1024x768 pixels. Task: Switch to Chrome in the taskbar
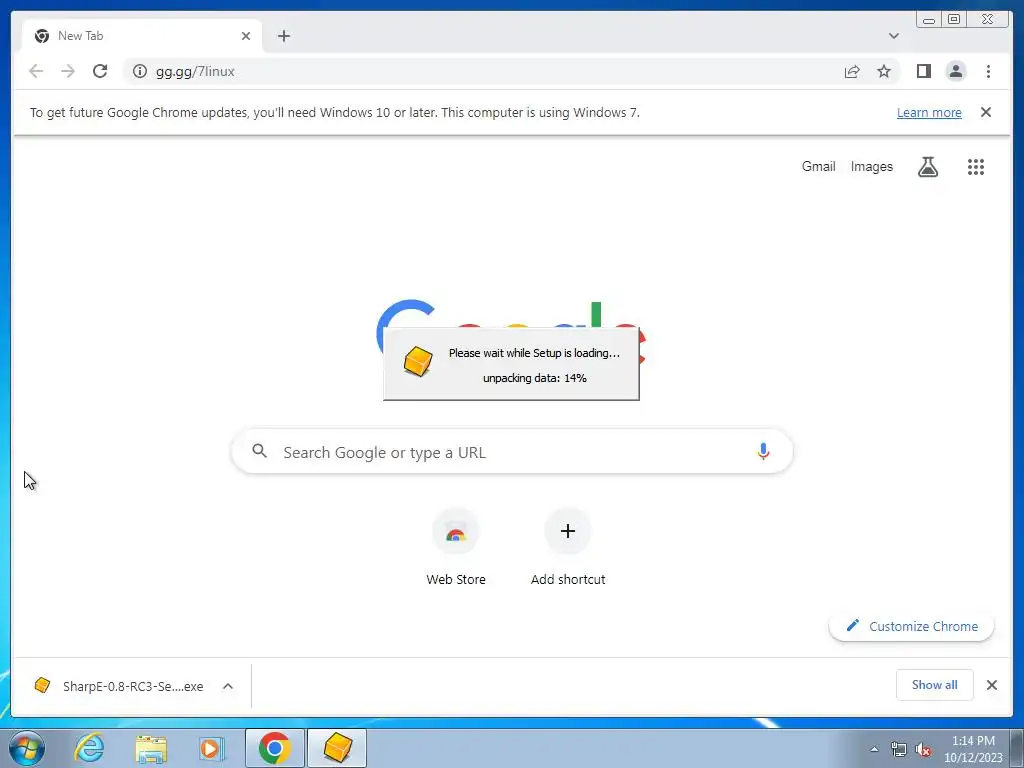(275, 748)
